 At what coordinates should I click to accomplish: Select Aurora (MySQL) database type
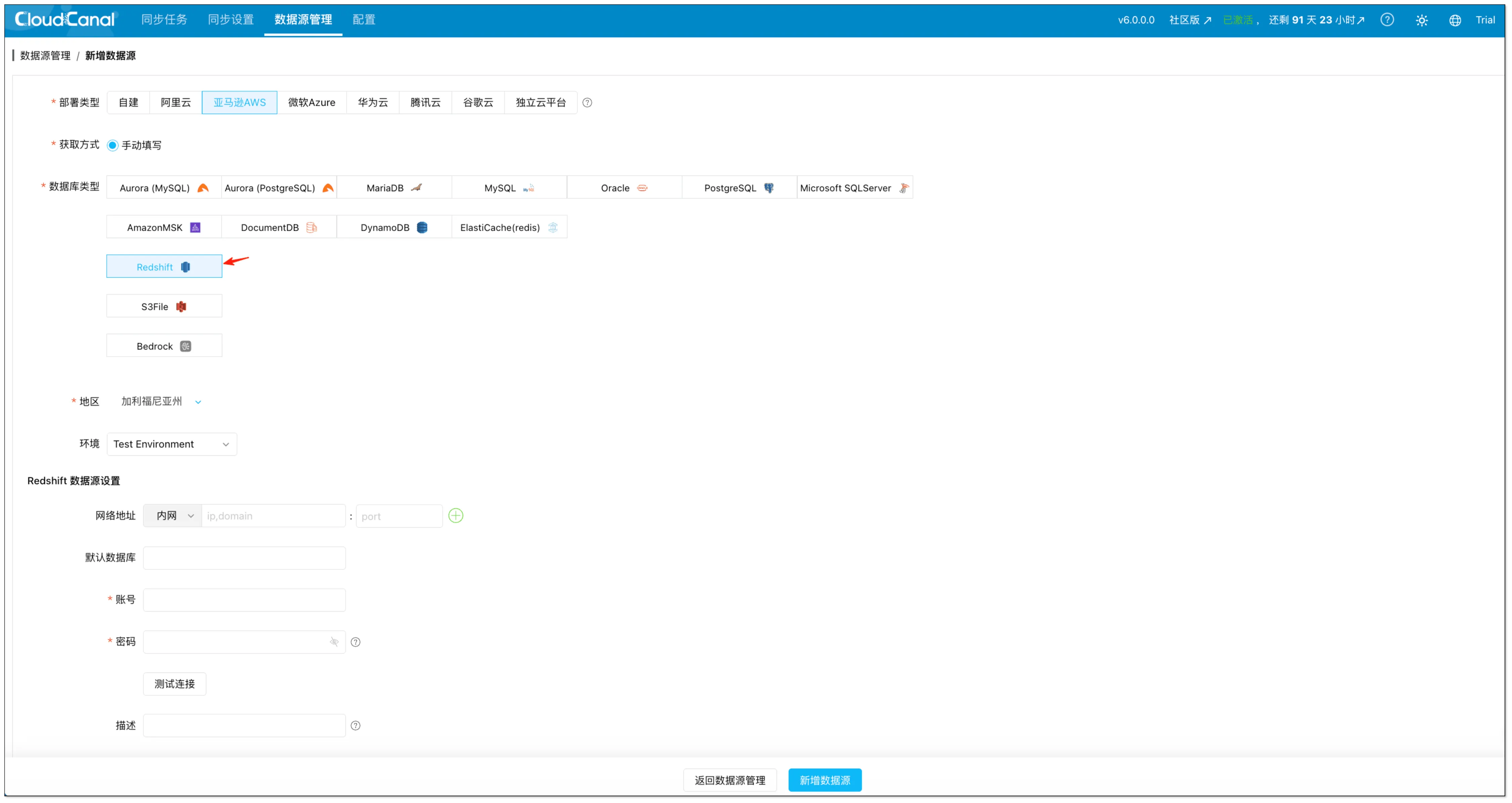(164, 188)
